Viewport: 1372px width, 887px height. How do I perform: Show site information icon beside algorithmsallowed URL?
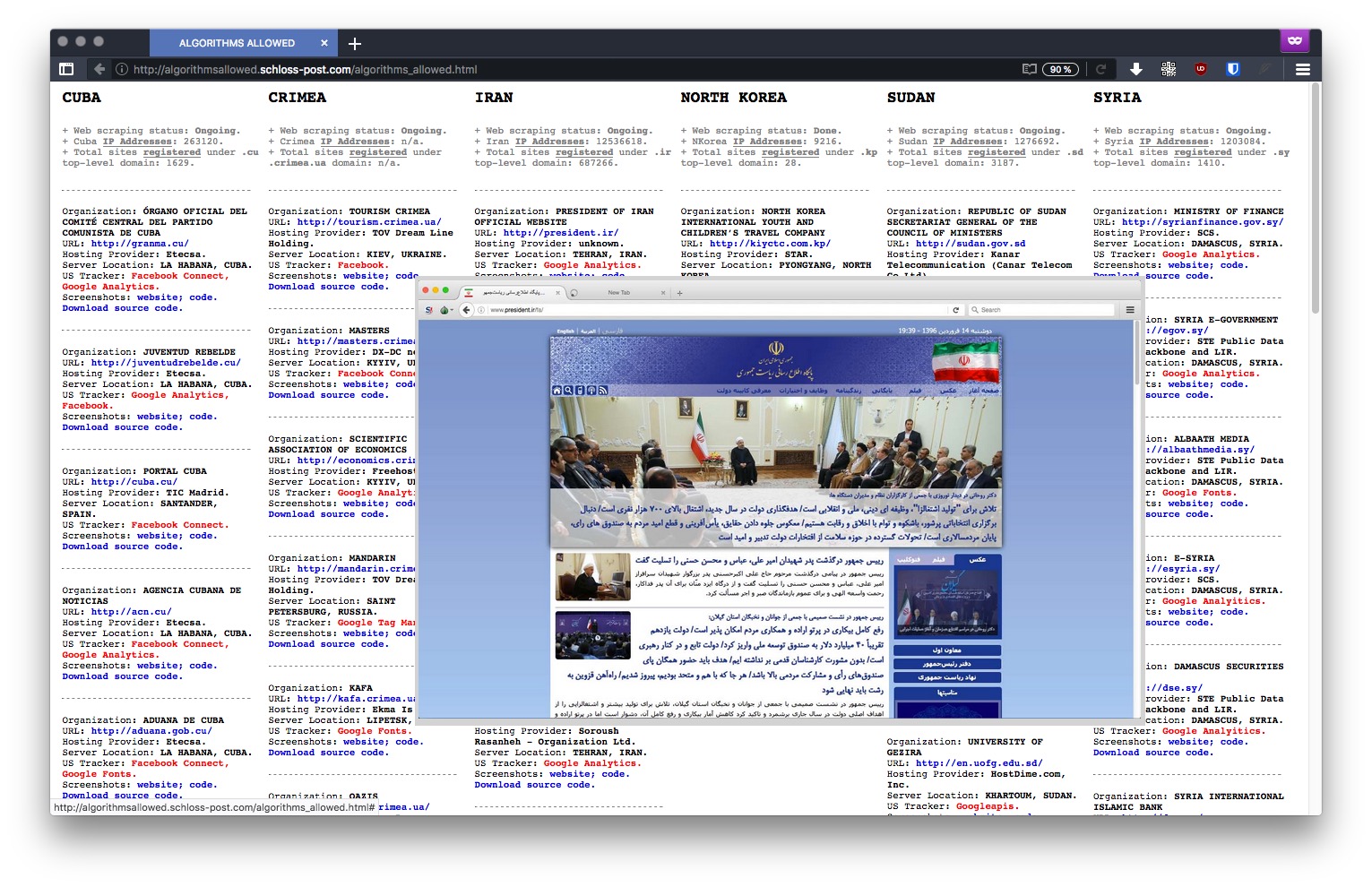(x=122, y=69)
